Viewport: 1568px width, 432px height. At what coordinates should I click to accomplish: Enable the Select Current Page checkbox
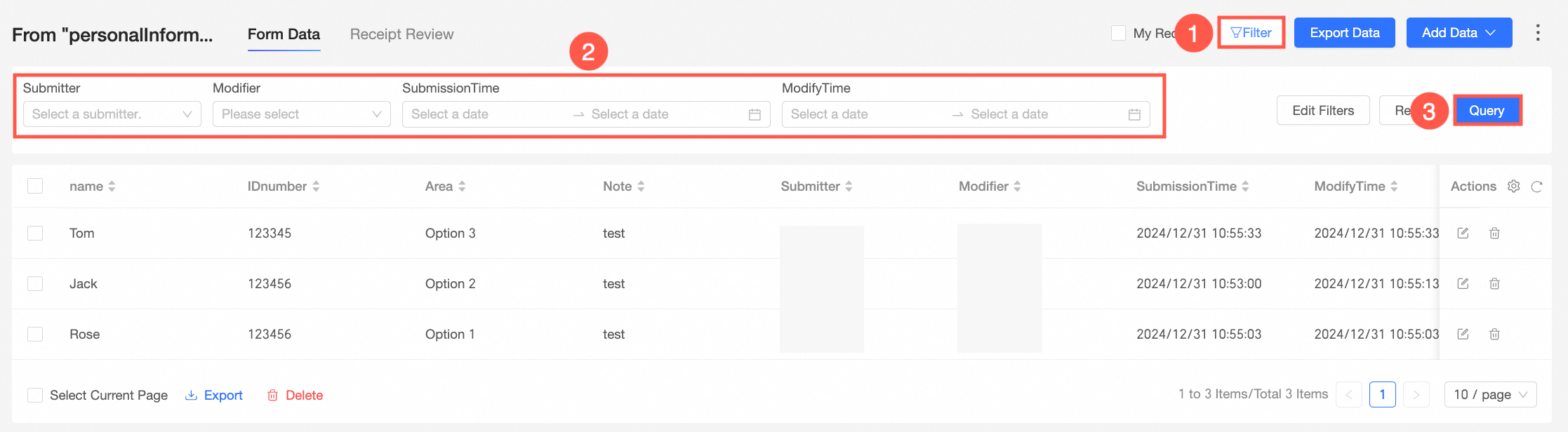(x=35, y=395)
